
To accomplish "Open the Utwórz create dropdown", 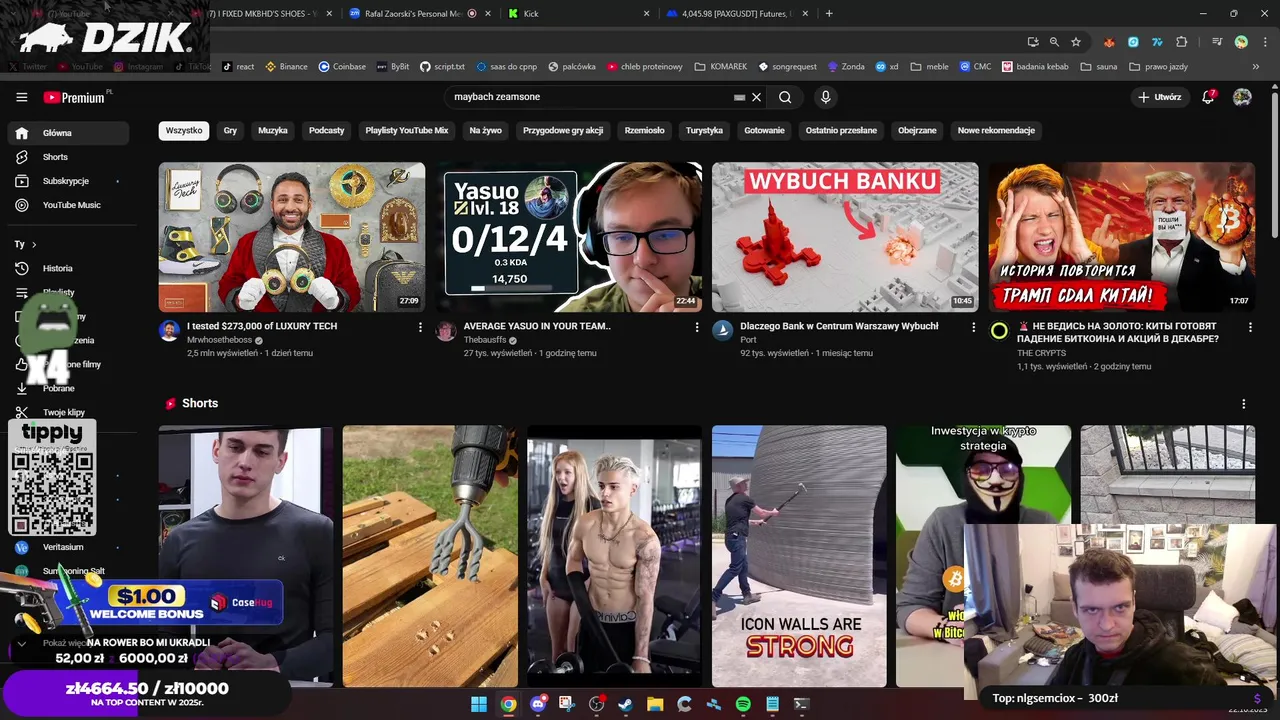I will coord(1160,97).
